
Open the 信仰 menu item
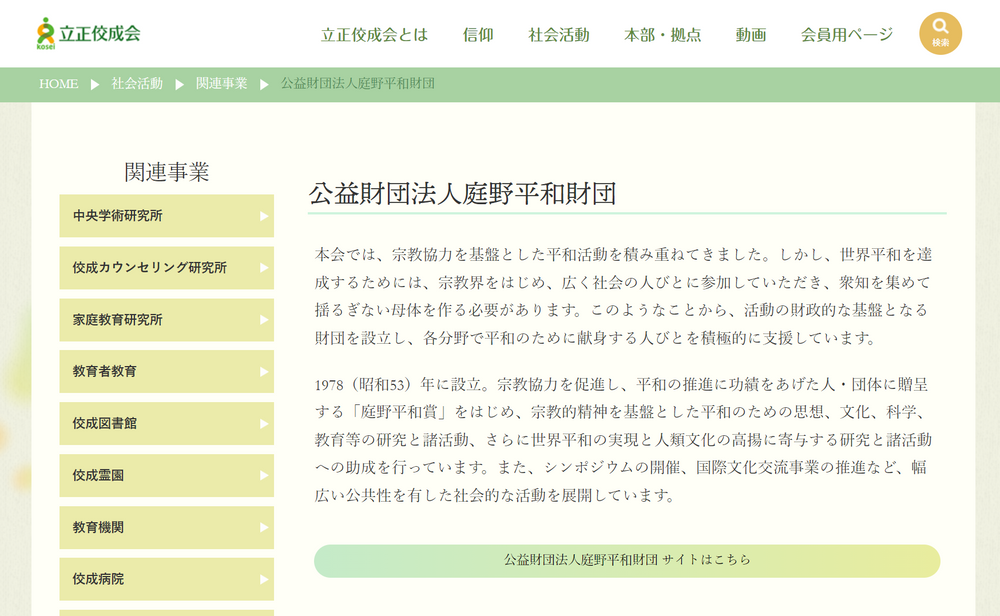pyautogui.click(x=478, y=35)
